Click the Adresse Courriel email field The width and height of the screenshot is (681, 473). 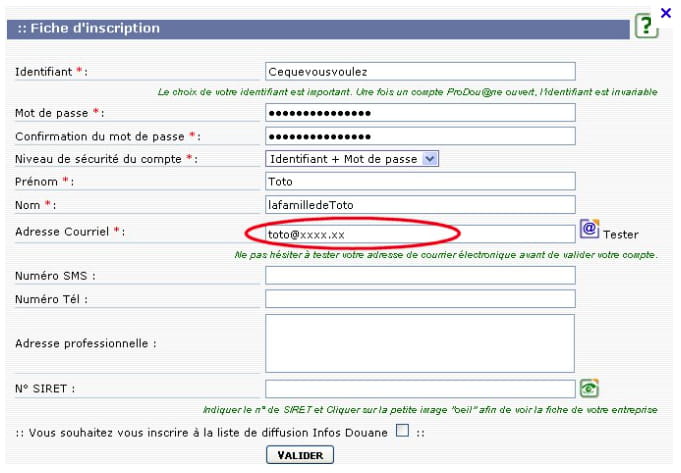(x=420, y=234)
